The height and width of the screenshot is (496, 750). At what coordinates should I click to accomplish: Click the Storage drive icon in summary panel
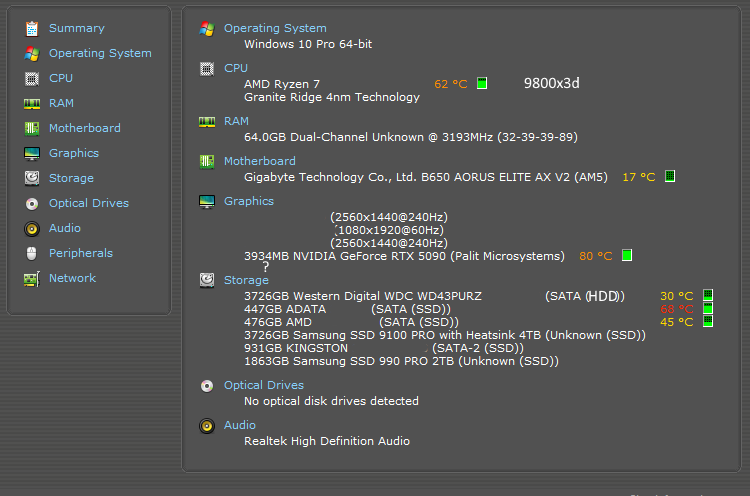[207, 280]
